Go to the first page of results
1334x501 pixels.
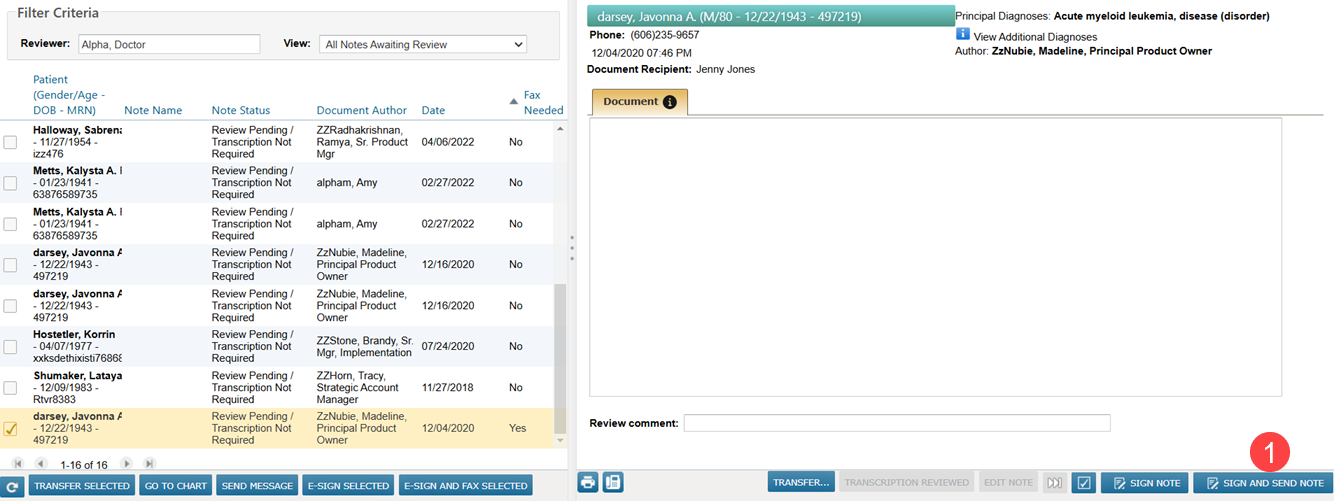coord(18,464)
